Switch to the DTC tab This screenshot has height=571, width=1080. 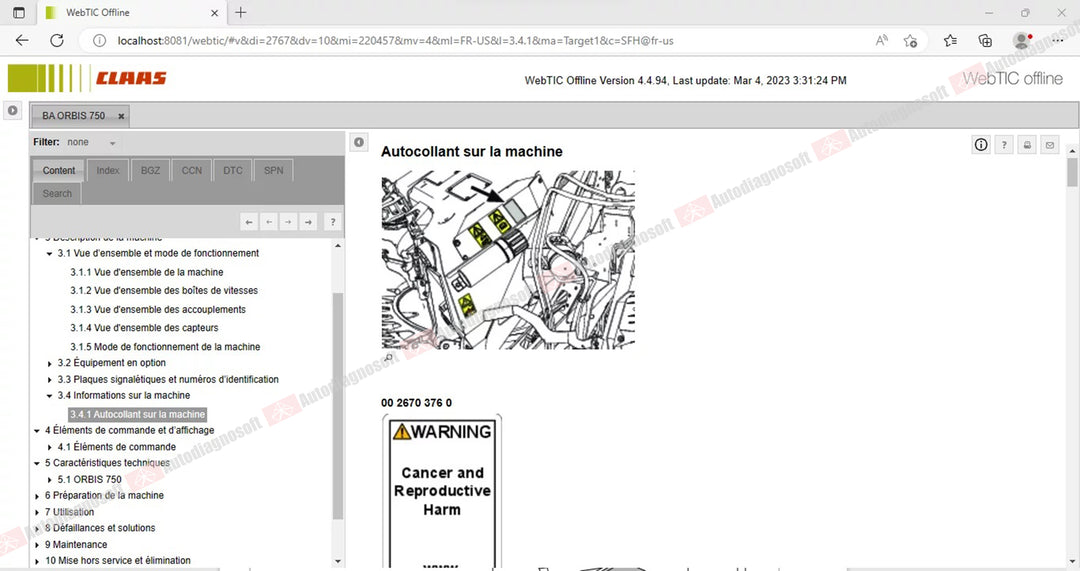pos(233,170)
